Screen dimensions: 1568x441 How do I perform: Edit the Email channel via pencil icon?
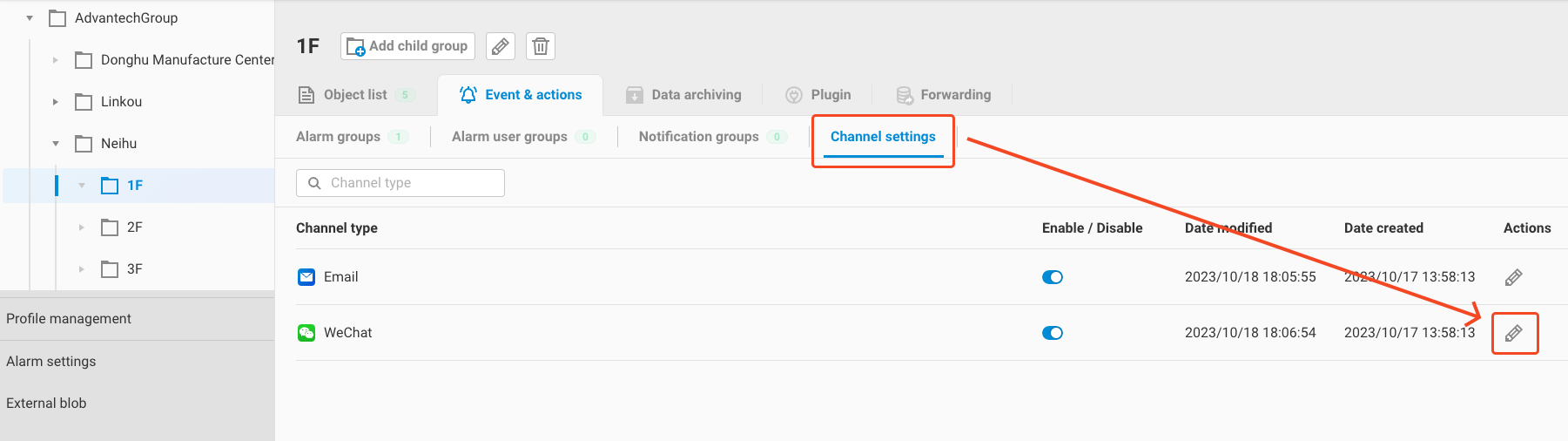click(x=1513, y=277)
